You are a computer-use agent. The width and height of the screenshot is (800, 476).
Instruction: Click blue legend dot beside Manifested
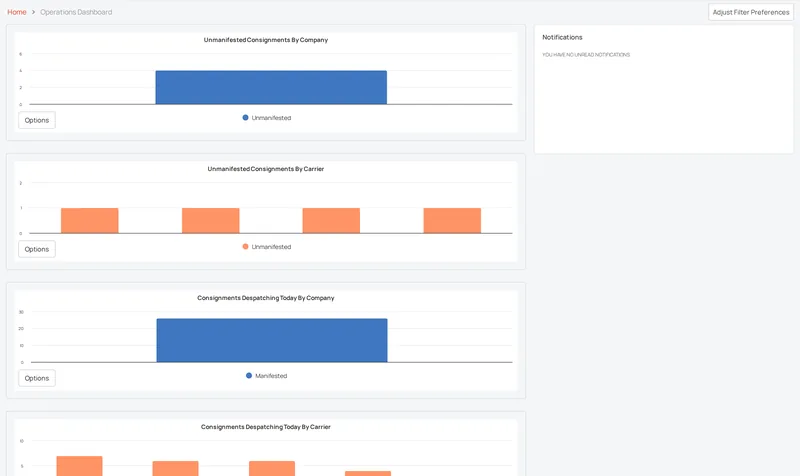(249, 376)
